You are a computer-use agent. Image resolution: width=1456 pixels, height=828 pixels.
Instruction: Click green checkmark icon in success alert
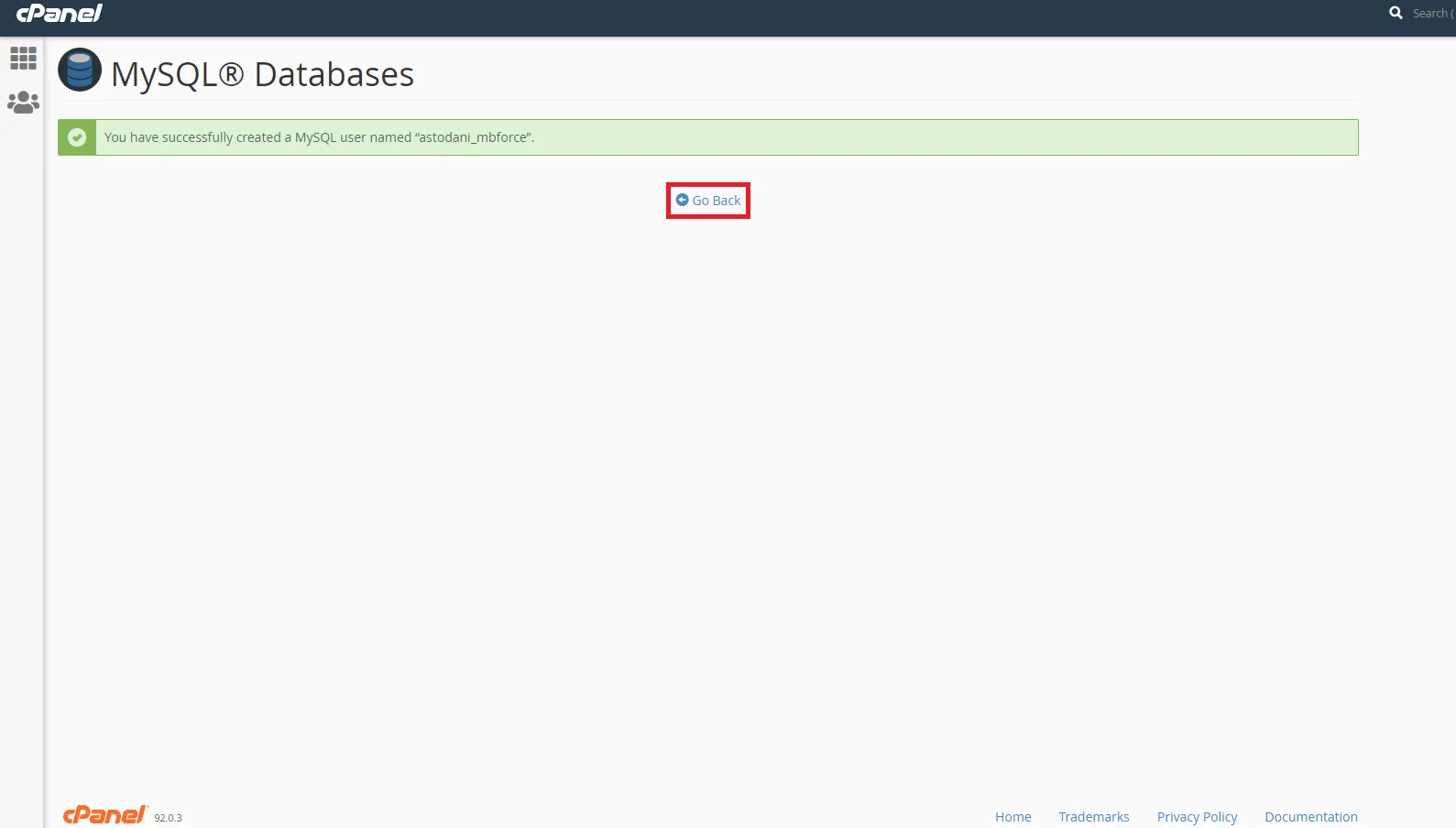coord(77,137)
